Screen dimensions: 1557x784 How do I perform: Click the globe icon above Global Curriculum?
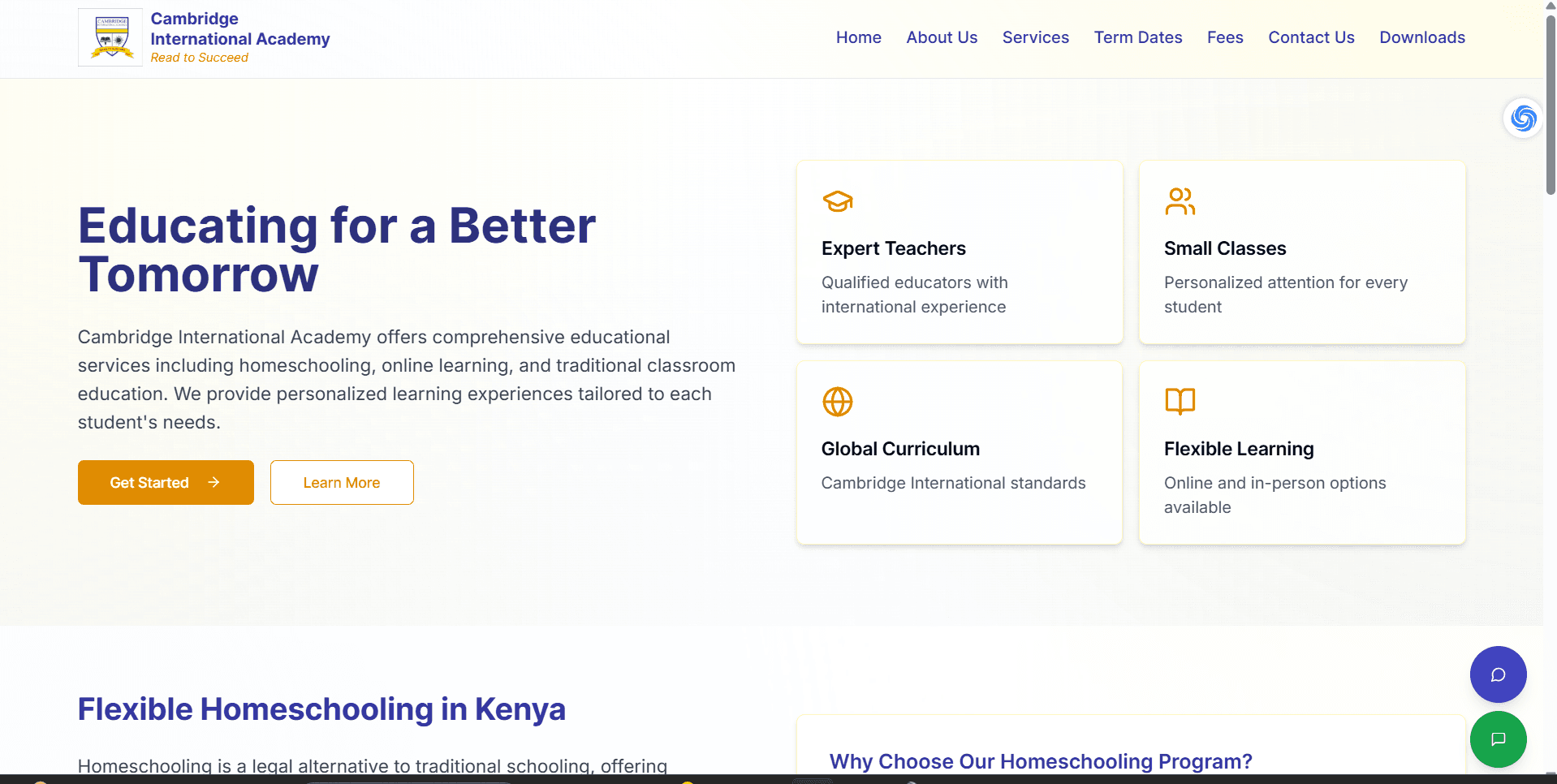pos(837,402)
